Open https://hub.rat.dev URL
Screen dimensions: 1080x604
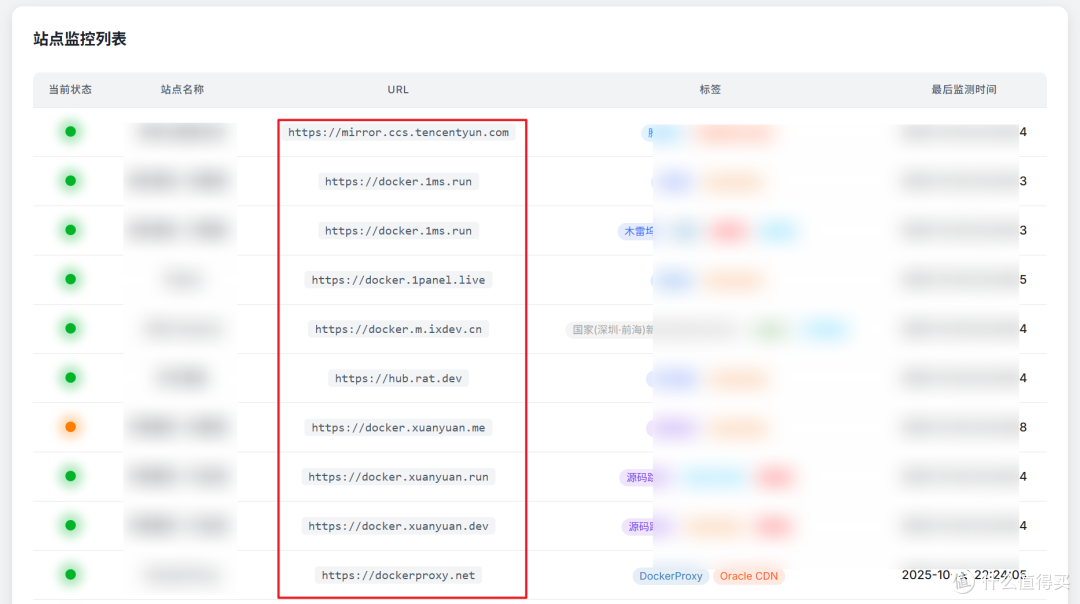coord(398,378)
